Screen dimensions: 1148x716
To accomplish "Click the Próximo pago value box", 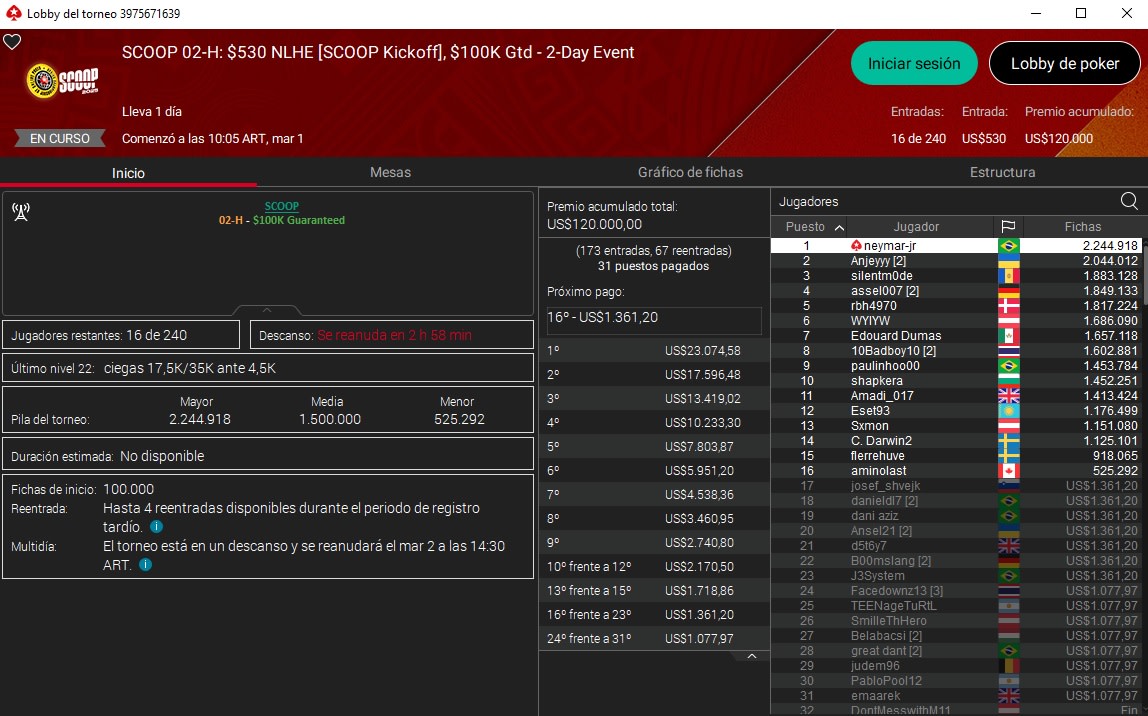I will click(654, 320).
